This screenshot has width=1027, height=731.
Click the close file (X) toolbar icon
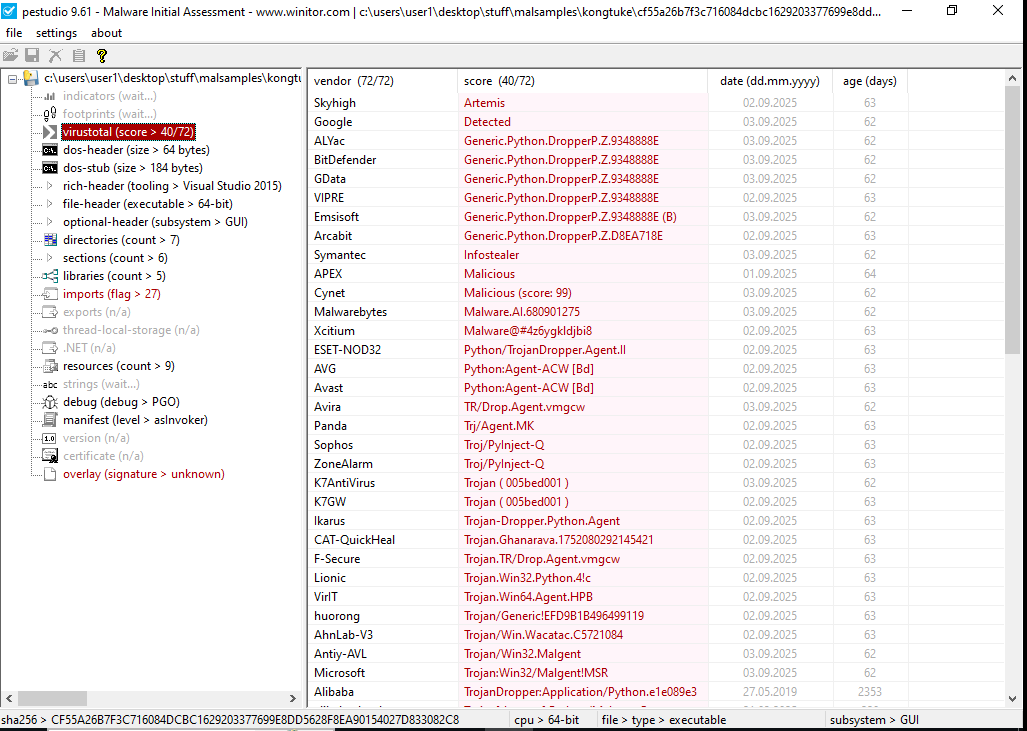(x=56, y=56)
